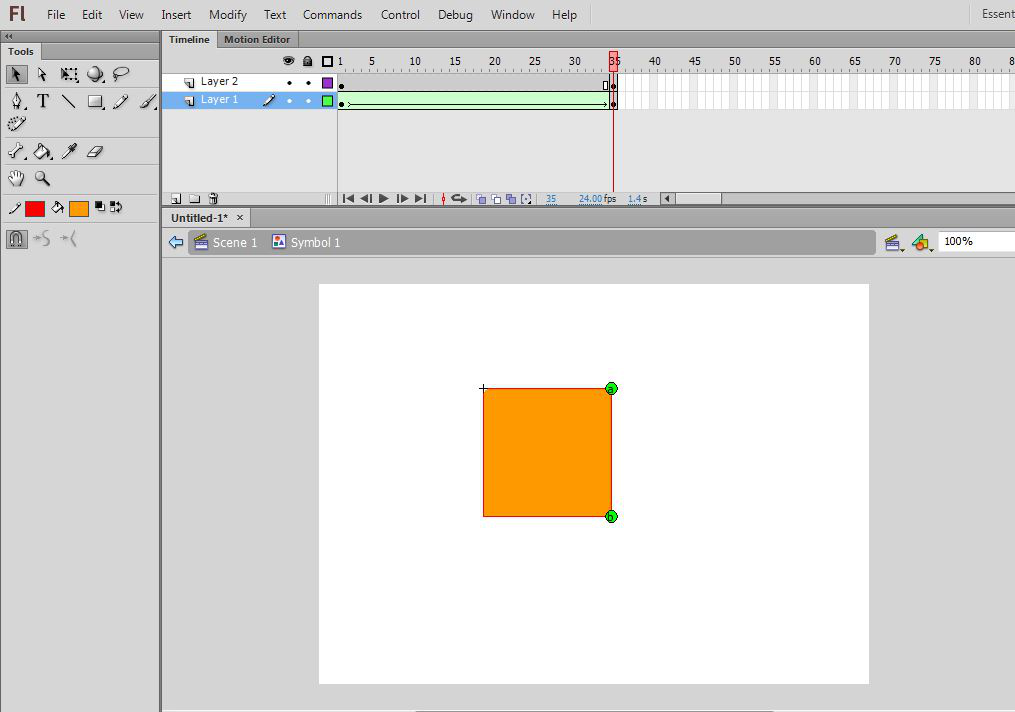
Task: Switch to the Zoom tool
Action: pos(43,178)
